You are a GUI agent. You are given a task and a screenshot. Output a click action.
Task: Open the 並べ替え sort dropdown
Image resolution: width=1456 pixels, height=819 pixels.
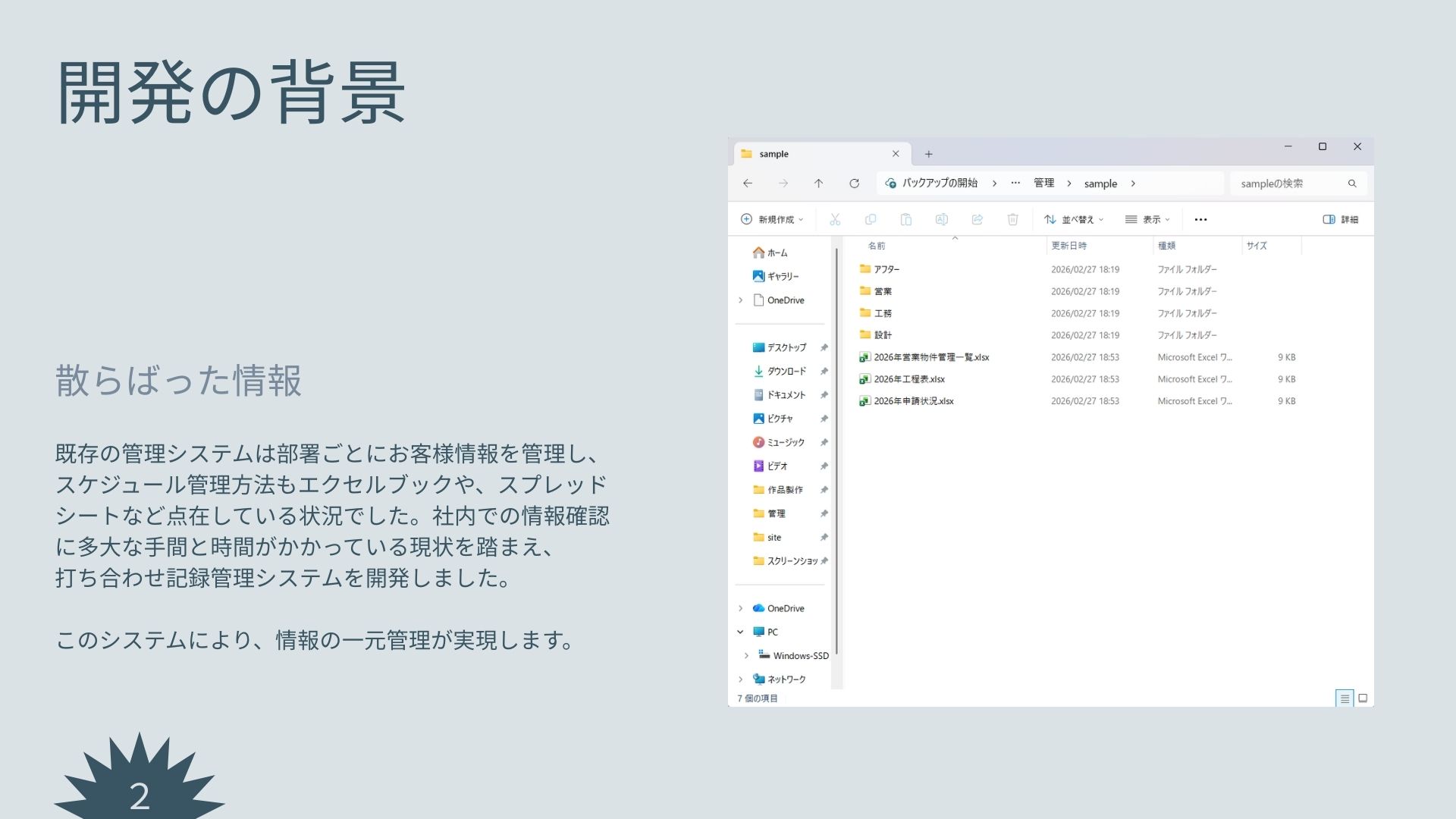[1074, 220]
